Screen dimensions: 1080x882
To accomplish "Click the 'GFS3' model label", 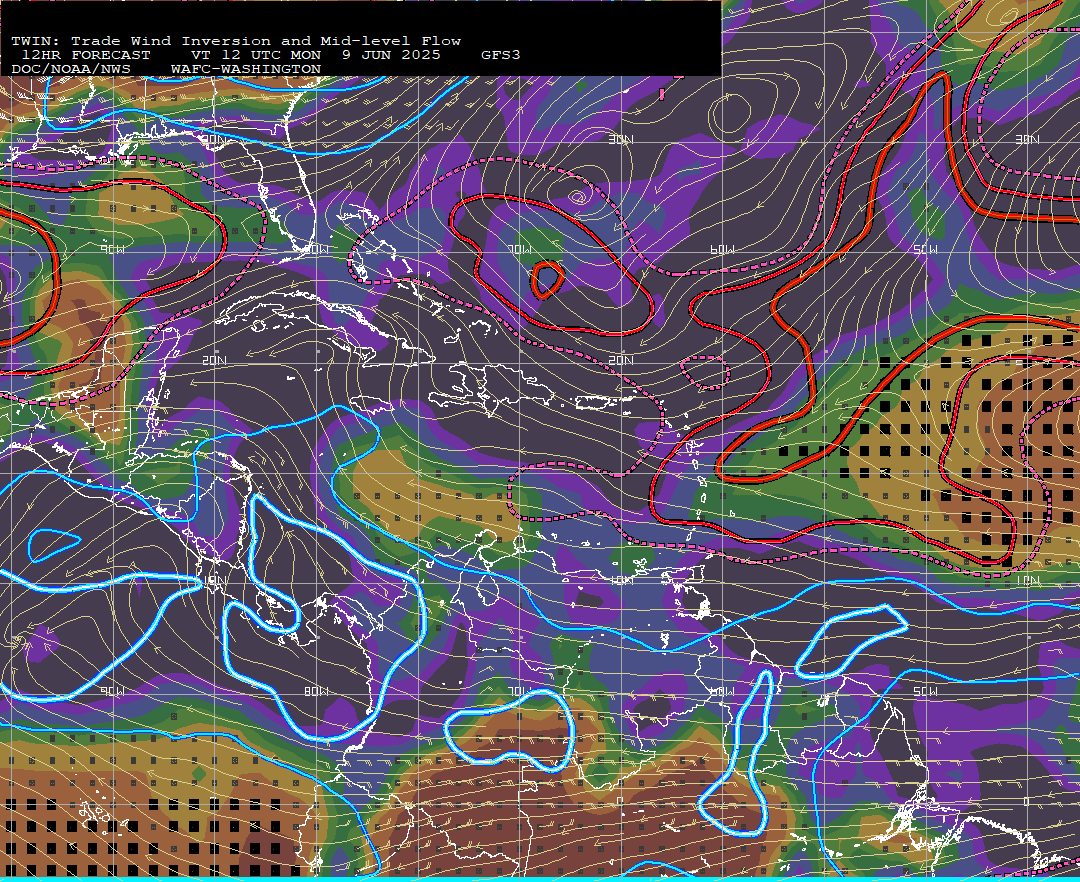I will coord(501,55).
